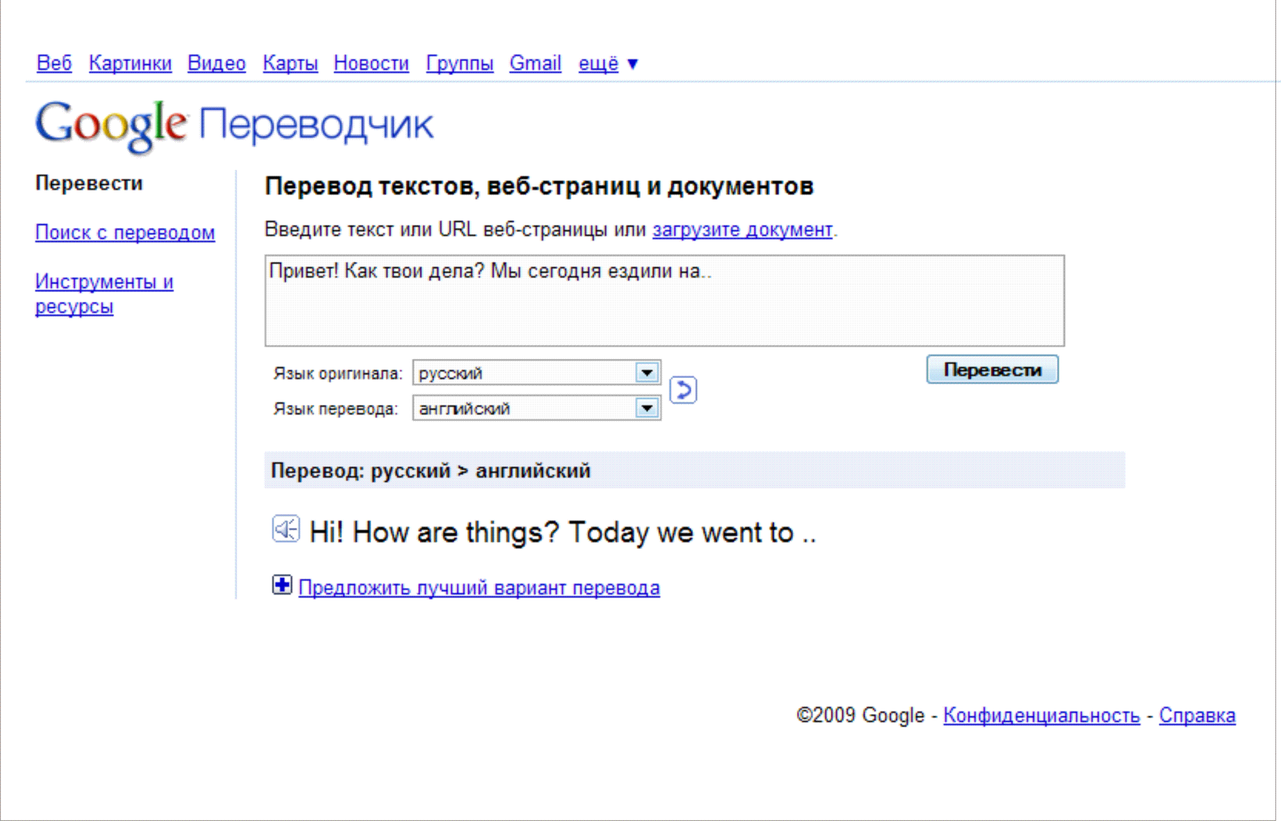1281x821 pixels.
Task: Open Карты in top navigation
Action: click(x=290, y=64)
